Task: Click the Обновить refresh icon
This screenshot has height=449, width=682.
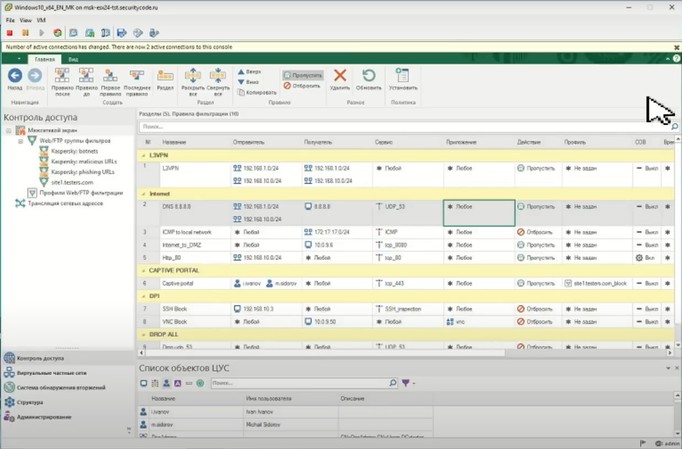Action: tap(368, 76)
